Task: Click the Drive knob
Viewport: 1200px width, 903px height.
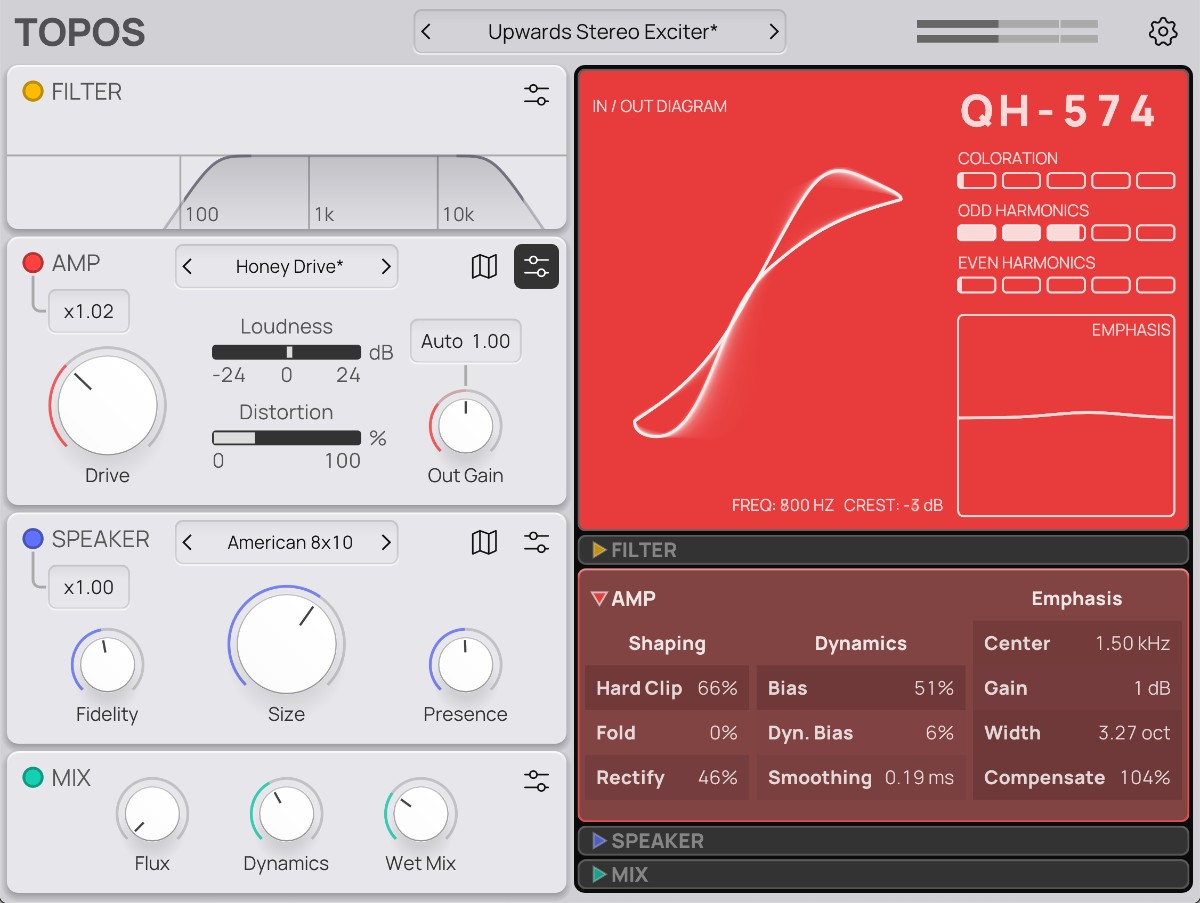Action: coord(106,404)
